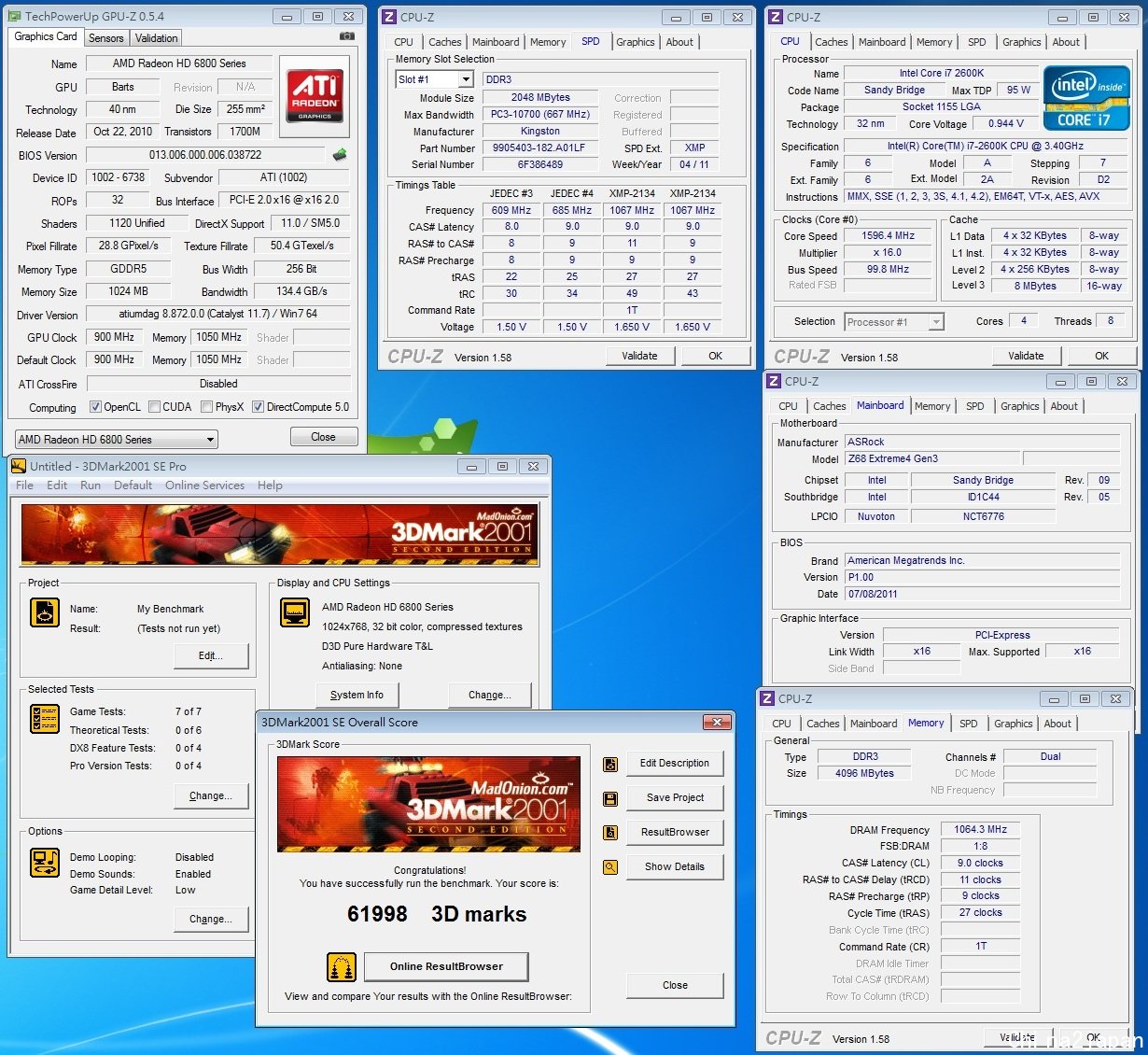Open the Processor #1 selection dropdown
This screenshot has height=1055, width=1148.
click(x=894, y=322)
